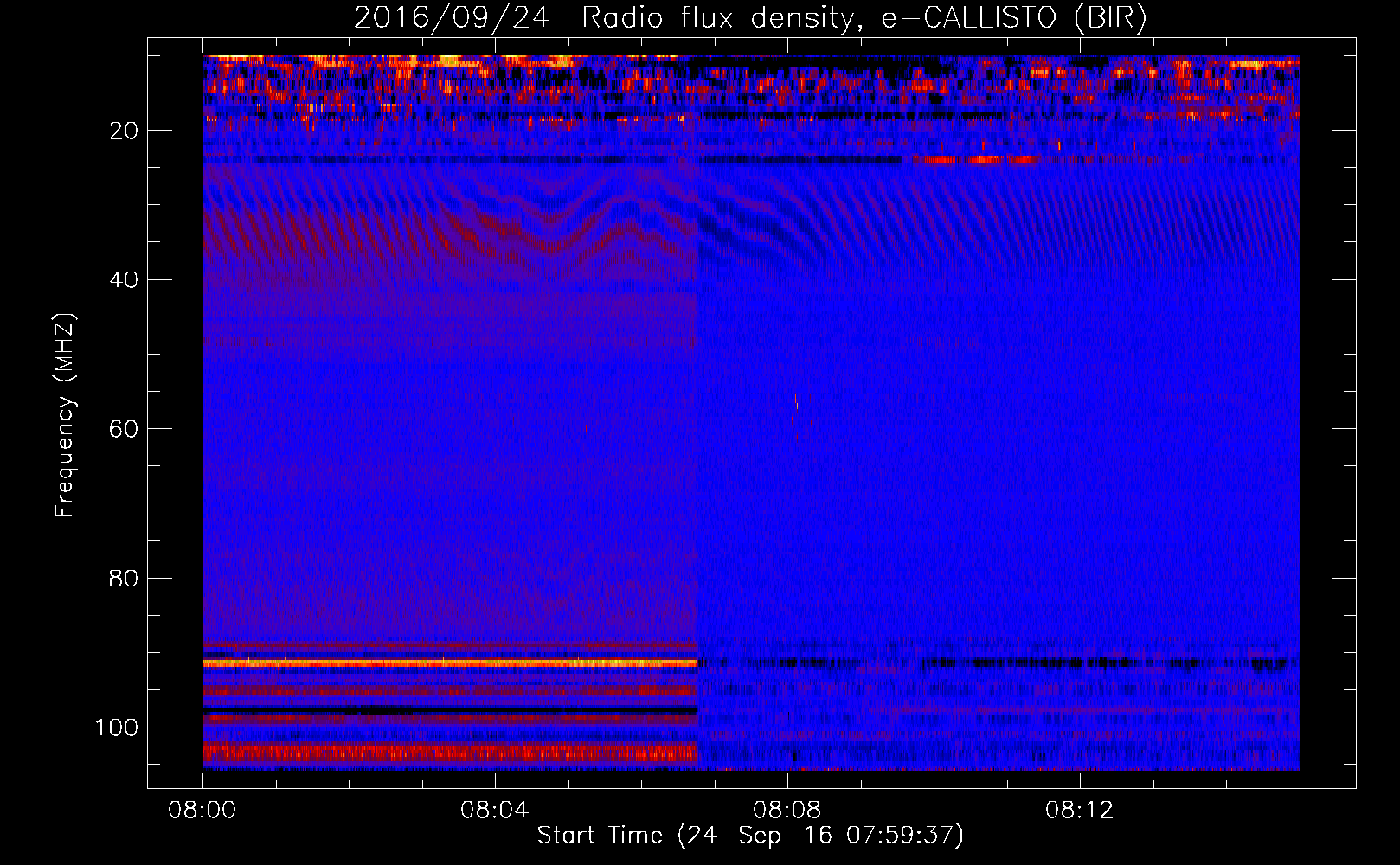The height and width of the screenshot is (865, 1400).
Task: Click the '08:04' time tick label
Action: [495, 811]
